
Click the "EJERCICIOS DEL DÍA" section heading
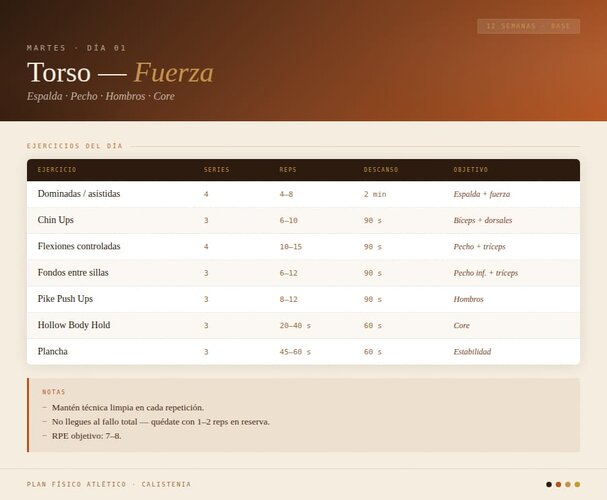pyautogui.click(x=75, y=146)
